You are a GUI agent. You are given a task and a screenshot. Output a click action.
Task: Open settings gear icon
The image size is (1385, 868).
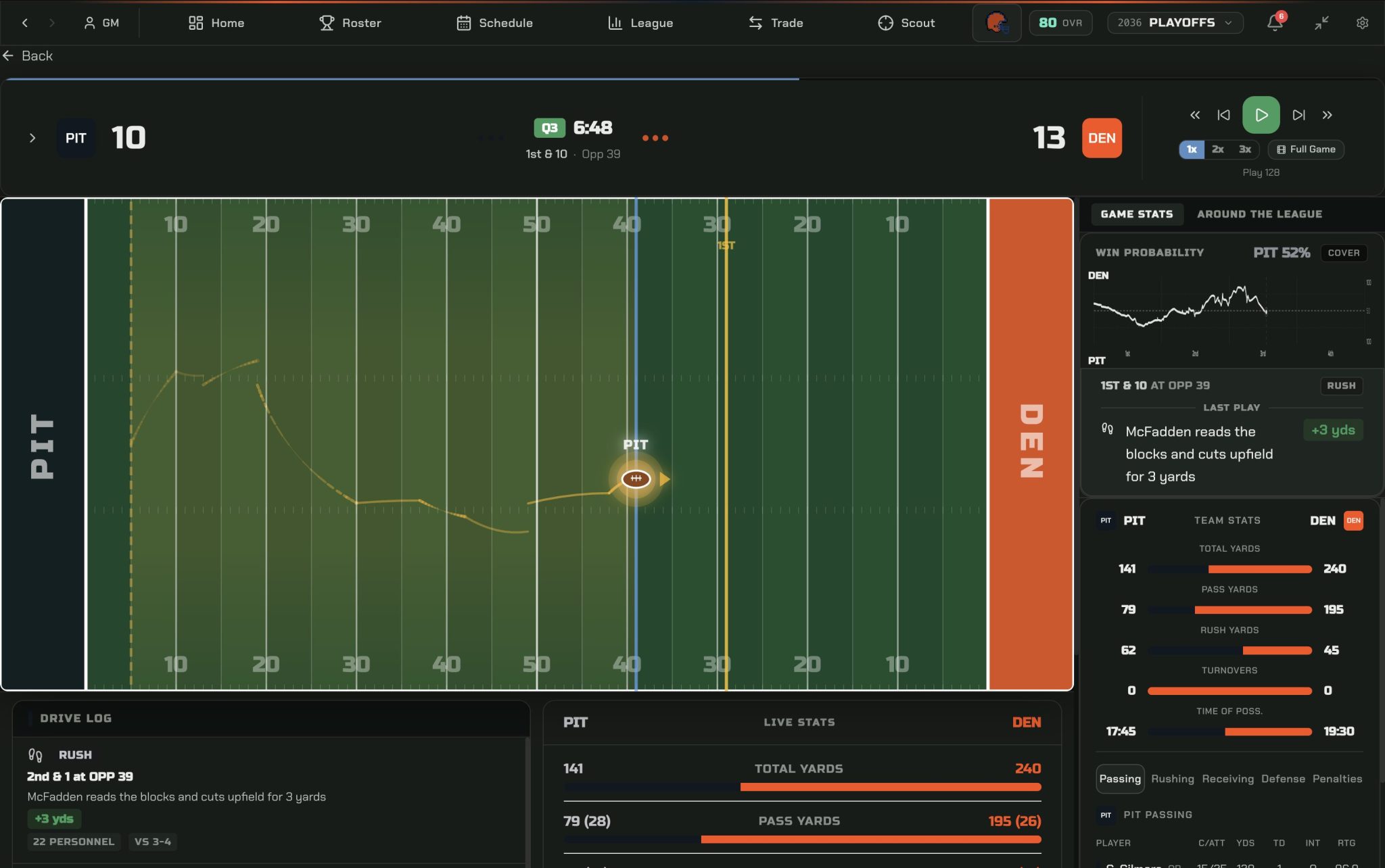[x=1362, y=22]
